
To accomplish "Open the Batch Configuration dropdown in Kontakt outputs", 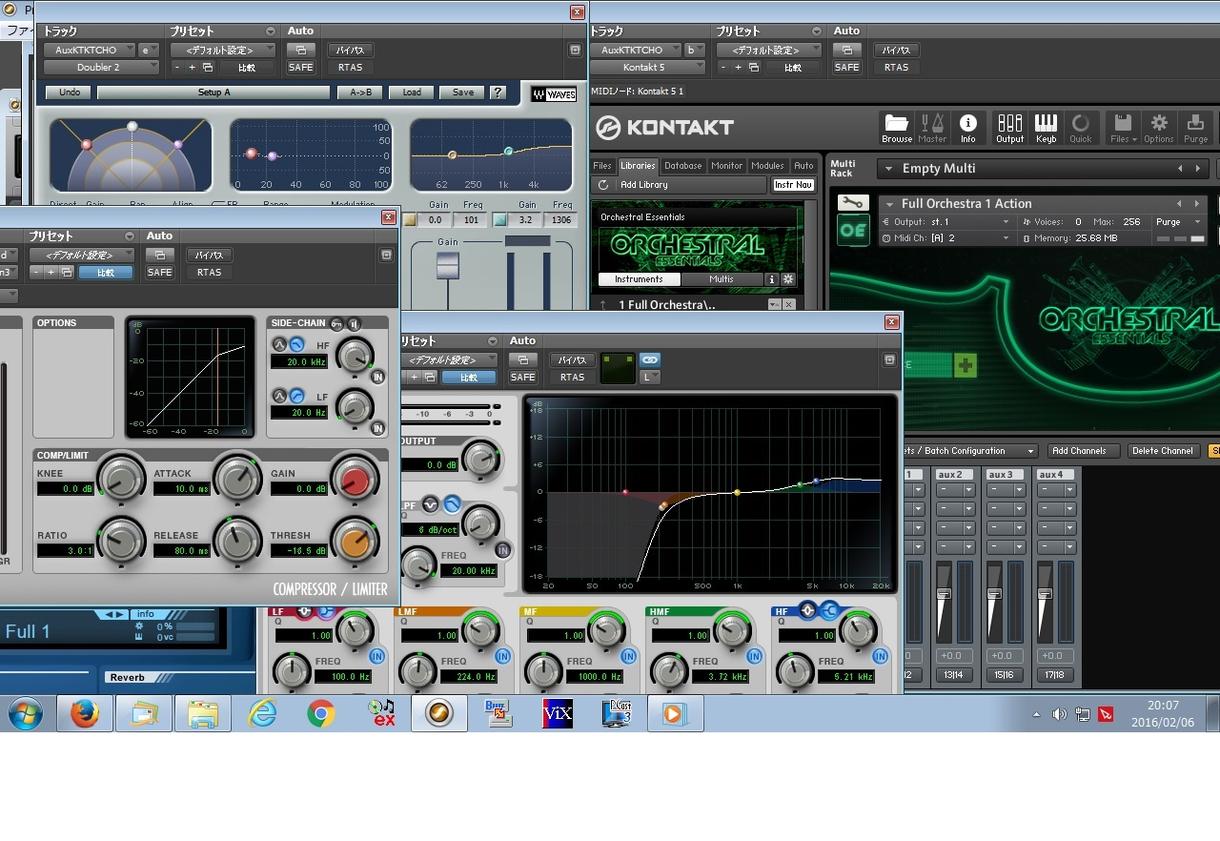I will [x=969, y=451].
